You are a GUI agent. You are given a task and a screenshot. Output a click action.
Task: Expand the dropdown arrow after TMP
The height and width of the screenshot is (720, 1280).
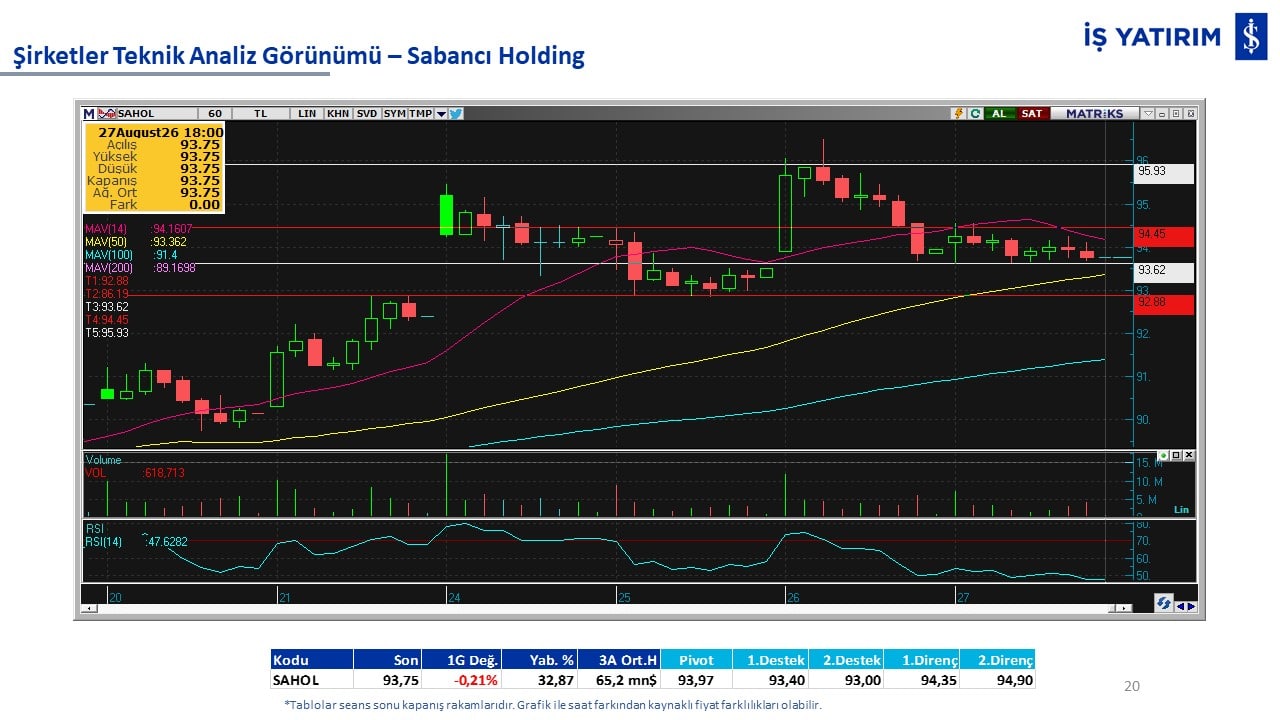tap(441, 114)
